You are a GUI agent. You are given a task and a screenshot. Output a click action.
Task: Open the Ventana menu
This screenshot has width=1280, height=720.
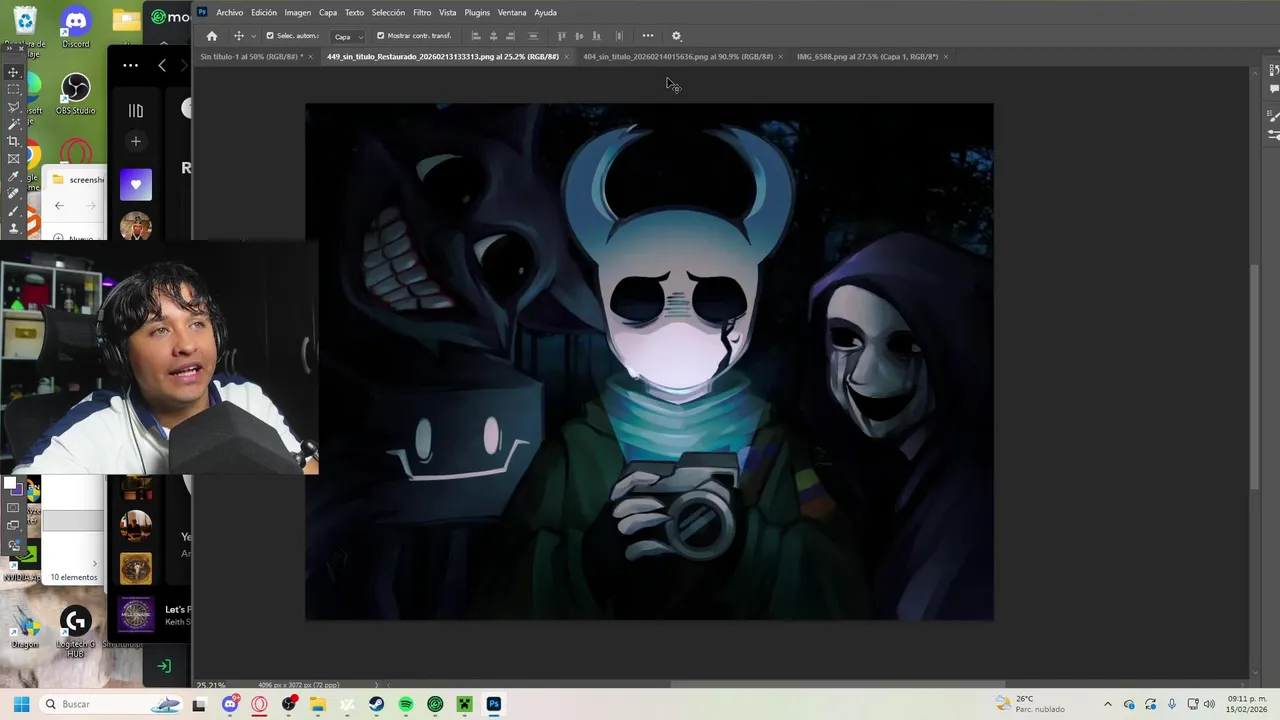point(512,13)
